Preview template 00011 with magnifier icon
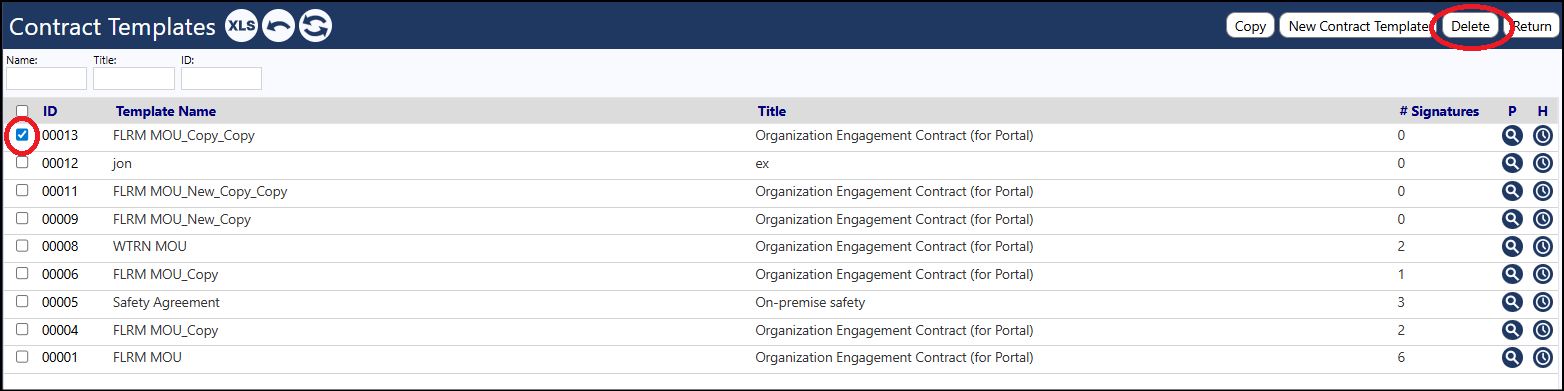This screenshot has height=391, width=1564. click(x=1512, y=191)
